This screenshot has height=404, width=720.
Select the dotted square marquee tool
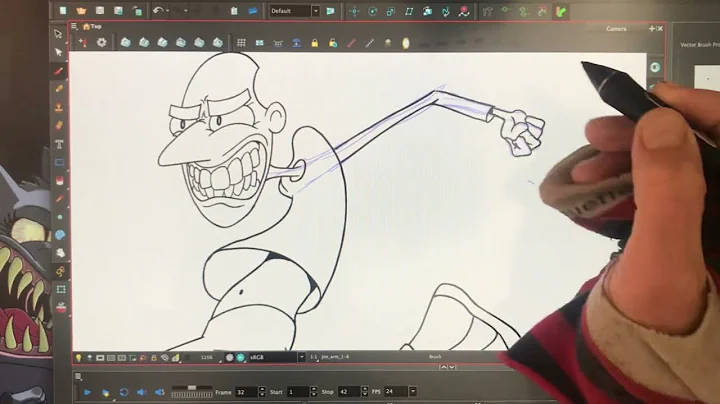pyautogui.click(x=61, y=289)
